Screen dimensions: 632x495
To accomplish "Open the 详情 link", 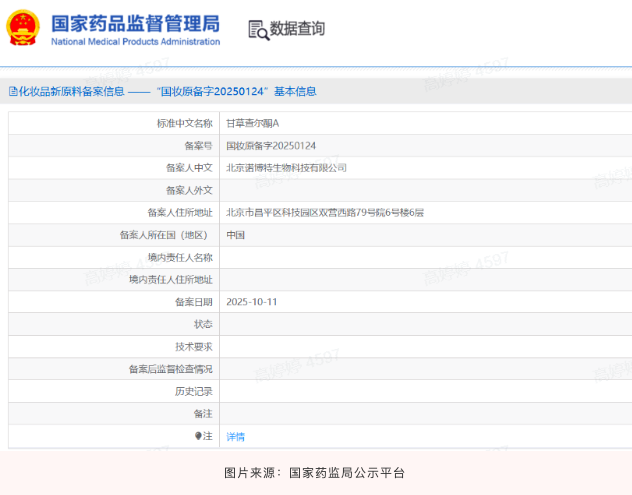I will pos(235,437).
